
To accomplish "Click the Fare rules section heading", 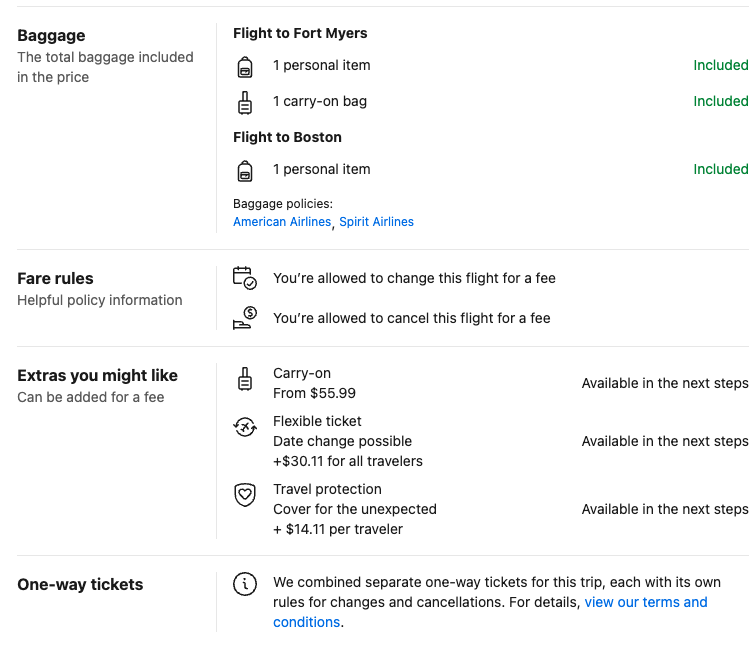I will pyautogui.click(x=55, y=279).
